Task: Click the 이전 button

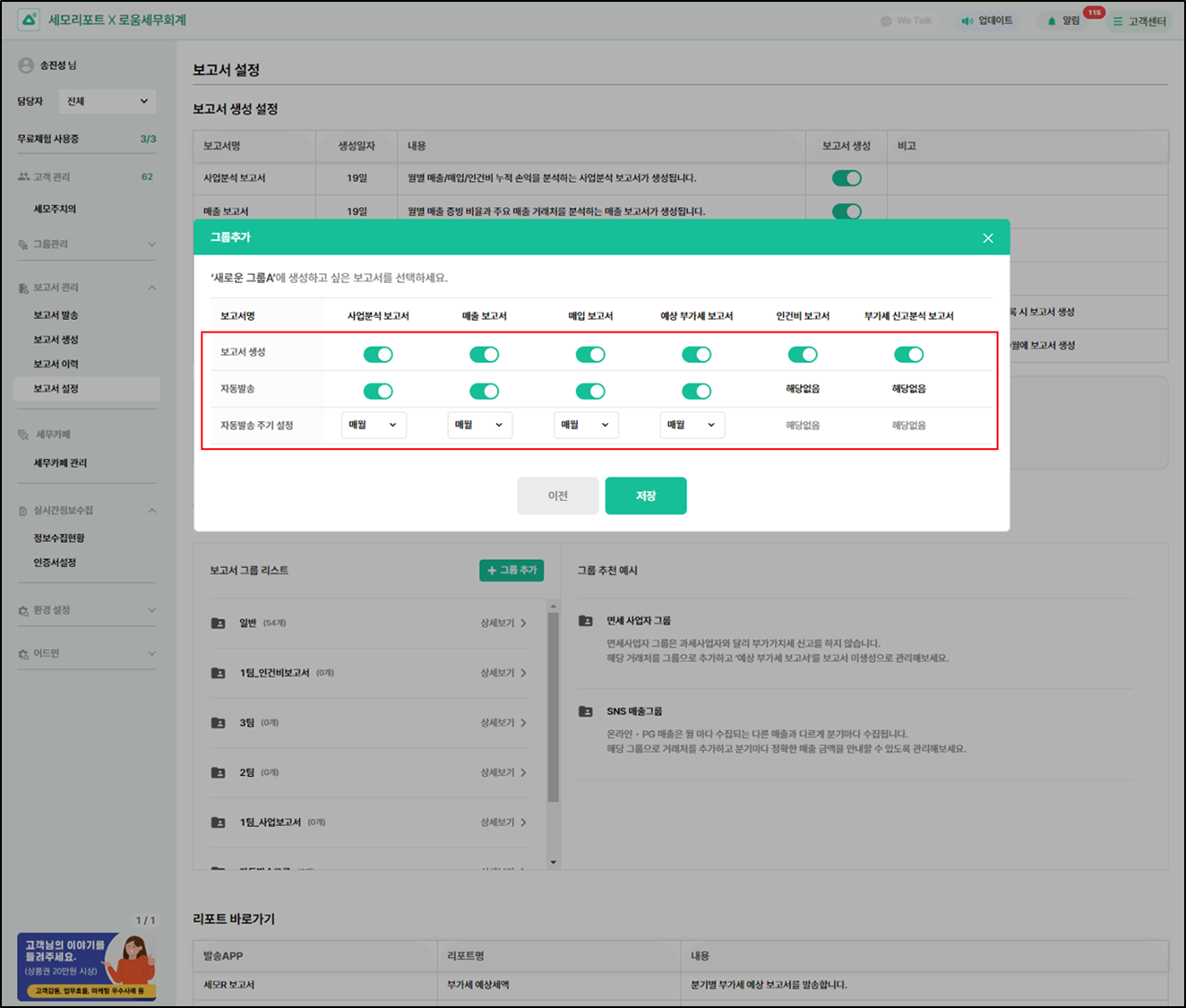Action: [557, 495]
